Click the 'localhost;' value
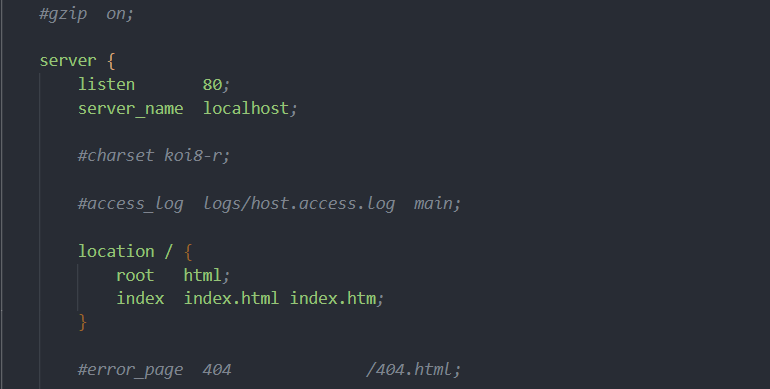Viewport: 770px width, 389px height. 250,109
